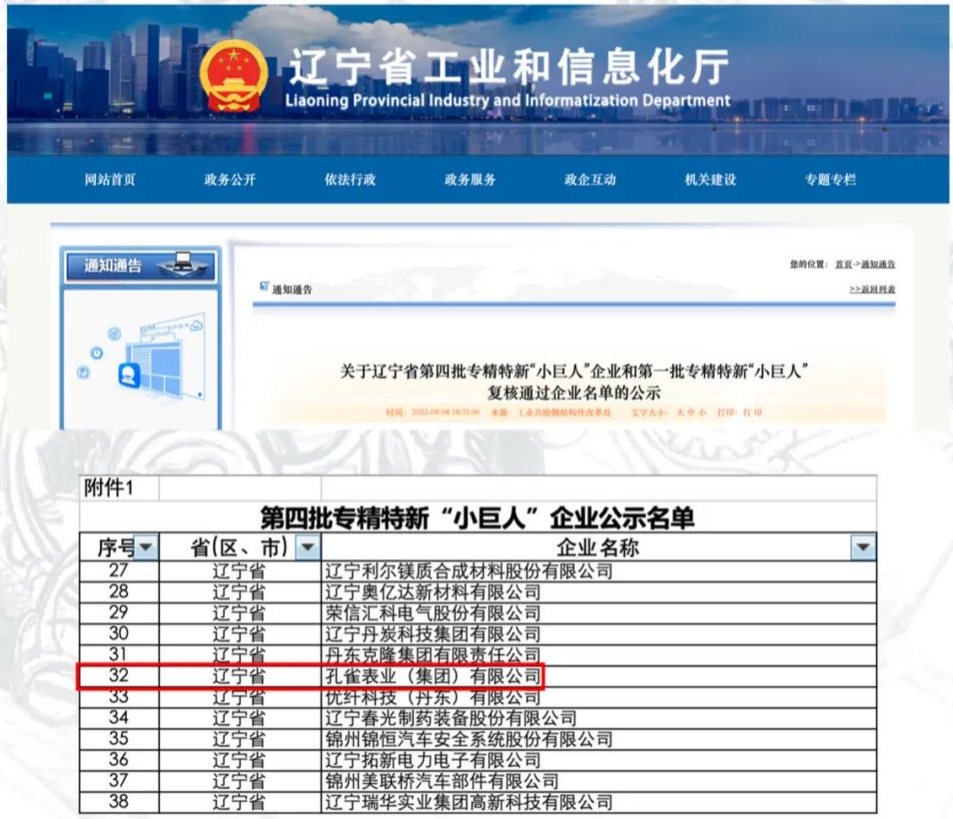The image size is (953, 819).
Task: Click serial number cell 30
Action: tap(119, 634)
